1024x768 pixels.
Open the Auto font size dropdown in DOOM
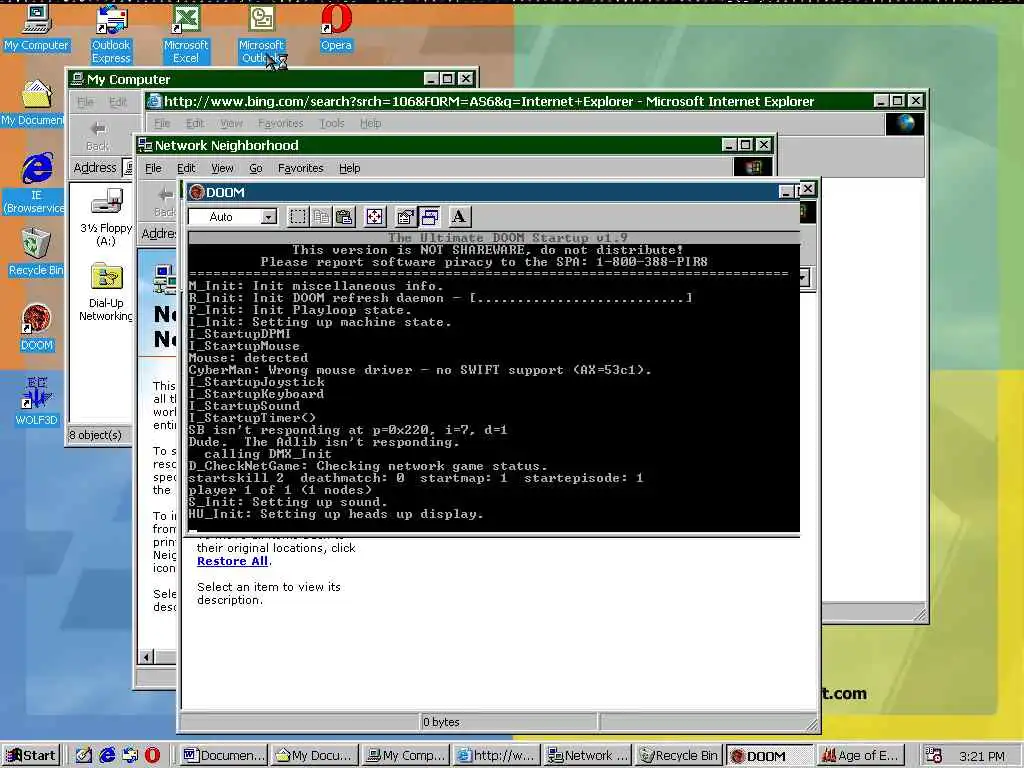click(268, 217)
